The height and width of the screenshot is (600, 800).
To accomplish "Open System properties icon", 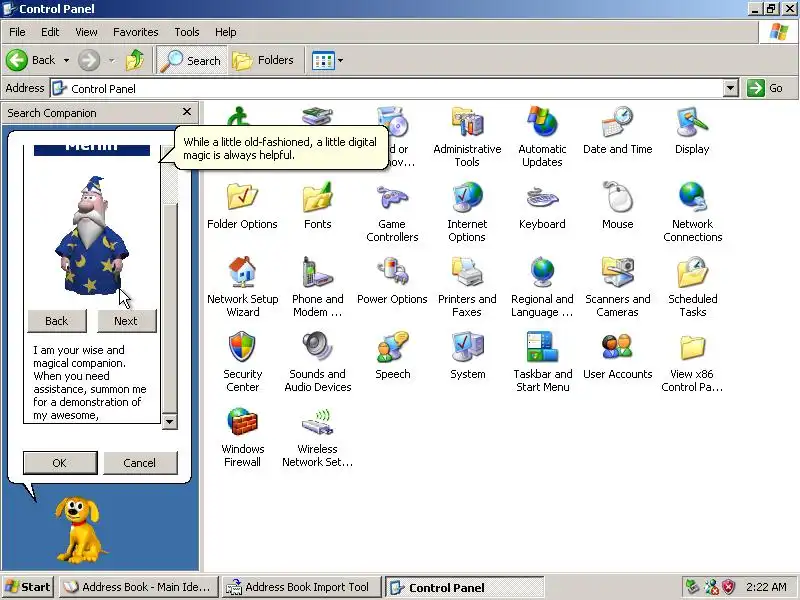I will (467, 356).
